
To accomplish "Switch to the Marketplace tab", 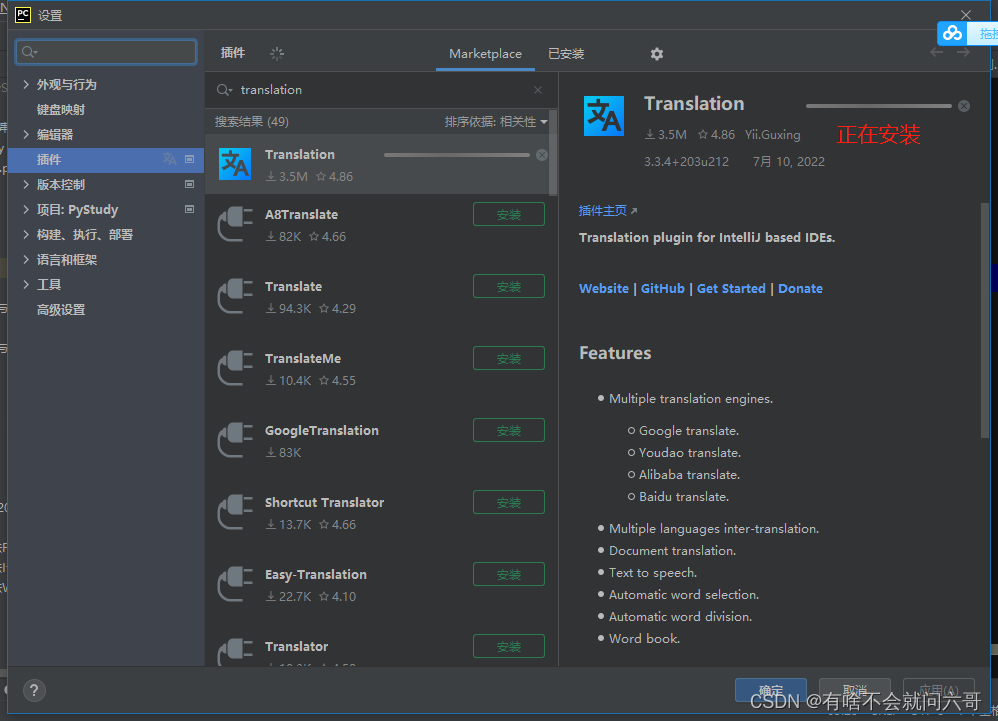I will tap(485, 54).
